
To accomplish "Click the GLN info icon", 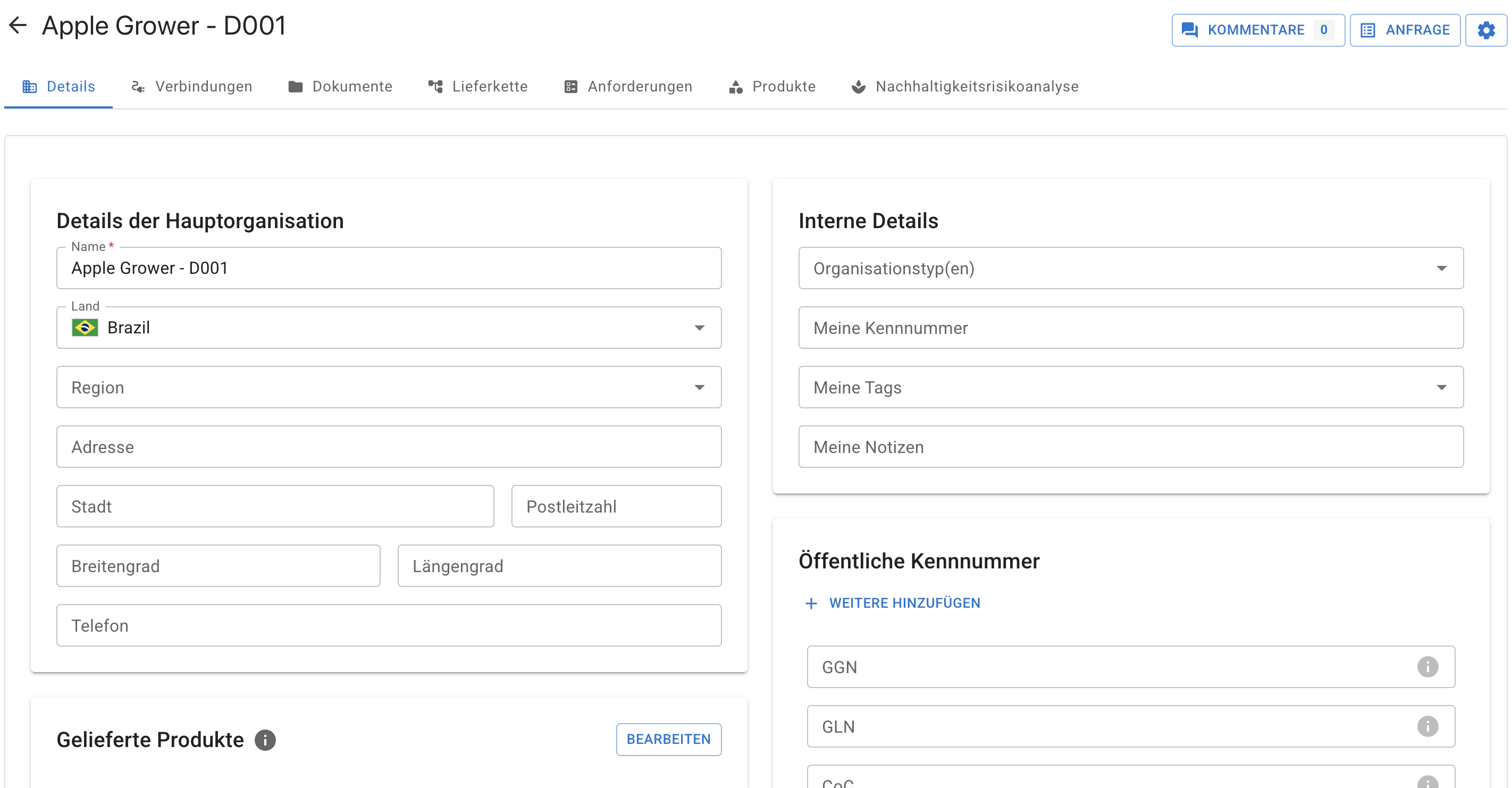I will [1427, 726].
